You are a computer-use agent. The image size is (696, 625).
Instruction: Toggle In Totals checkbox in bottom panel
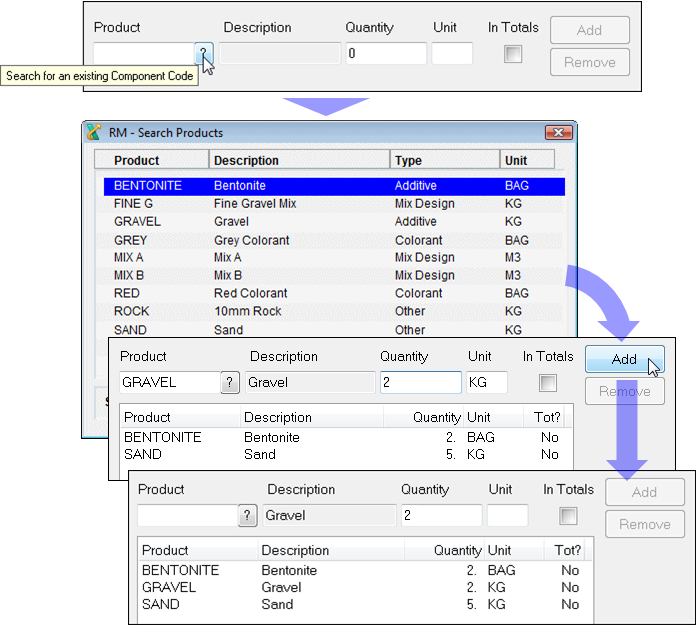[568, 516]
